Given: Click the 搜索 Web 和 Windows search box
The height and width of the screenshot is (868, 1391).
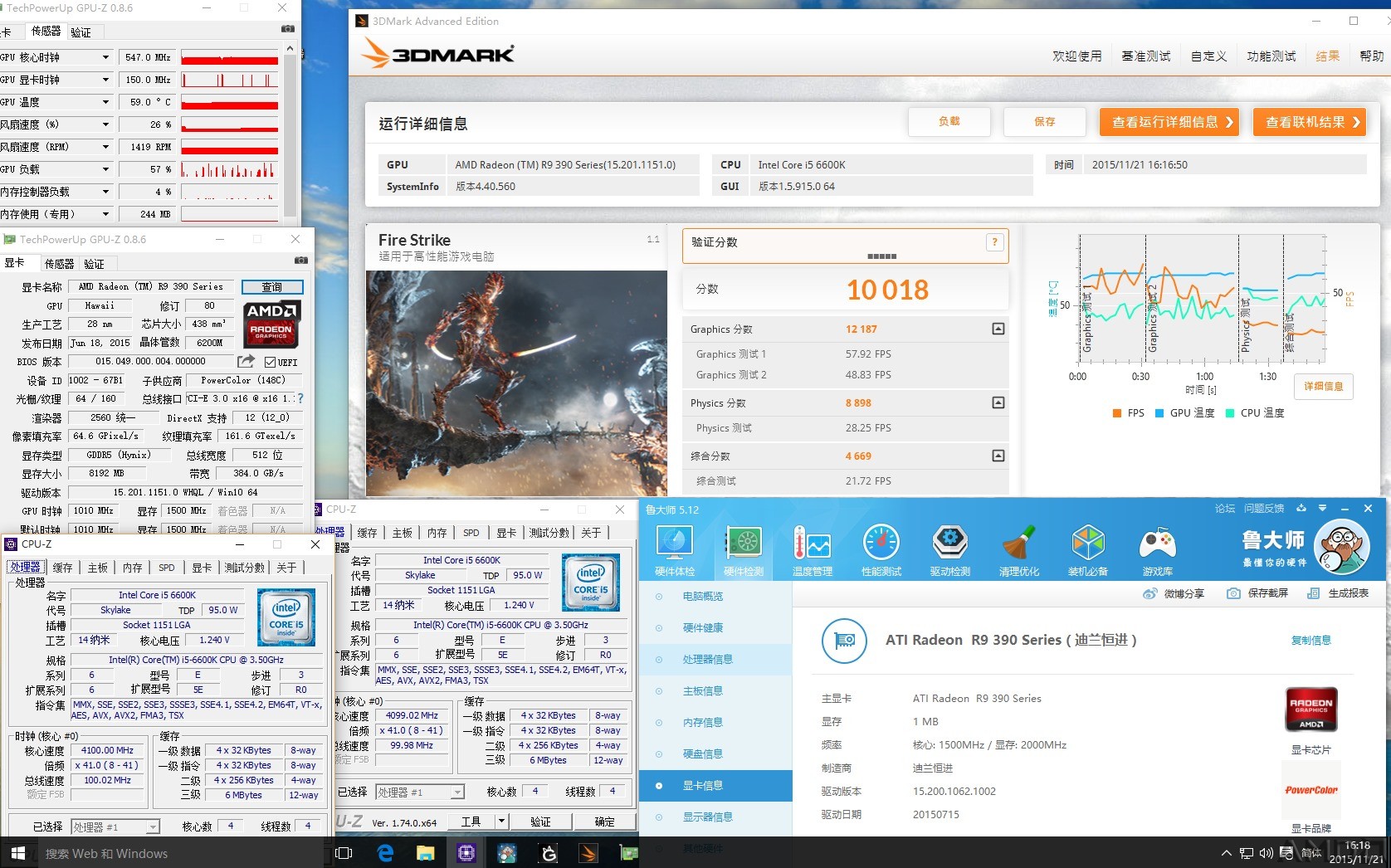Looking at the screenshot, I should 181,853.
